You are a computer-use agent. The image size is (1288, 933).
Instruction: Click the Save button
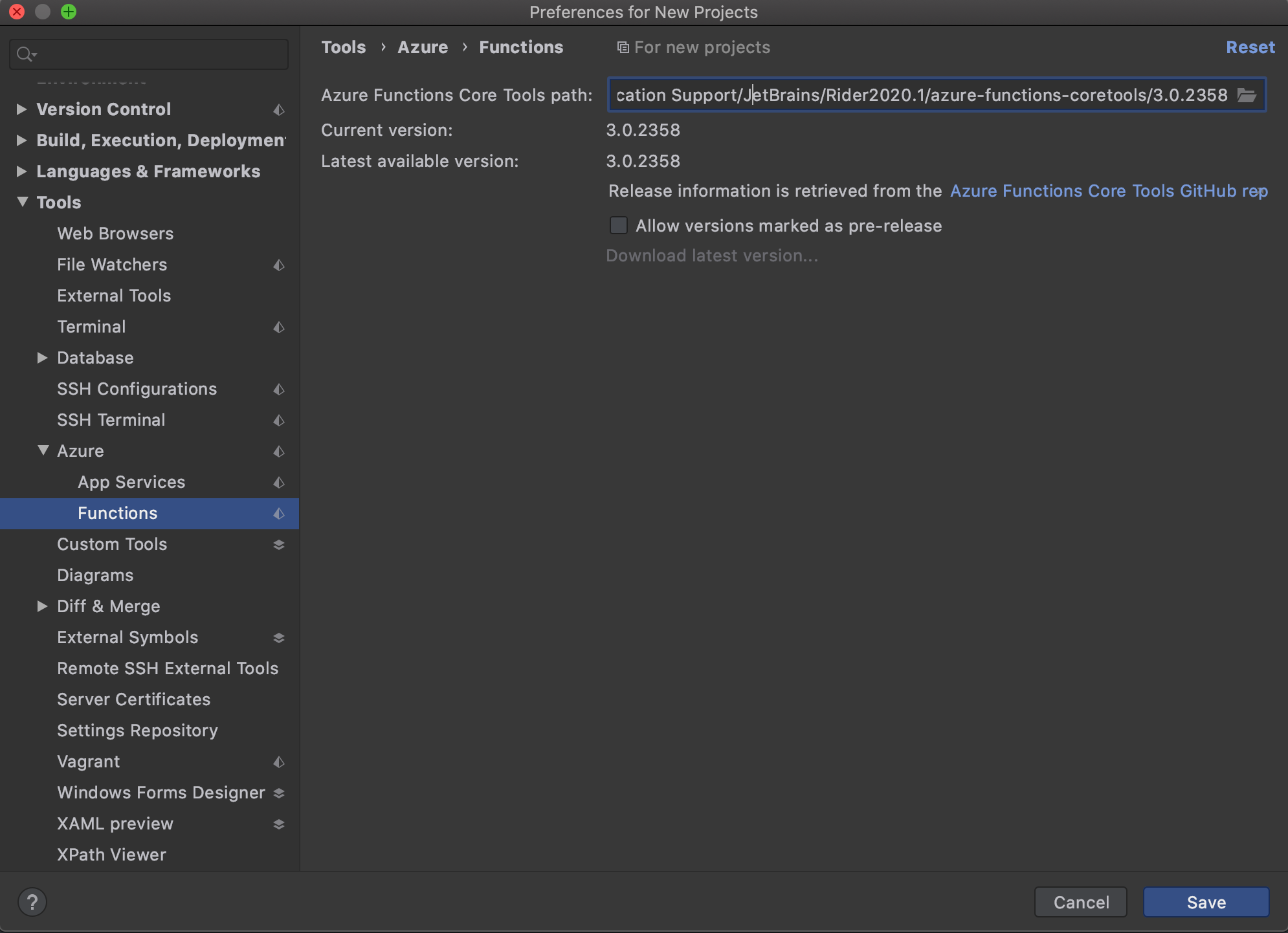pos(1206,902)
